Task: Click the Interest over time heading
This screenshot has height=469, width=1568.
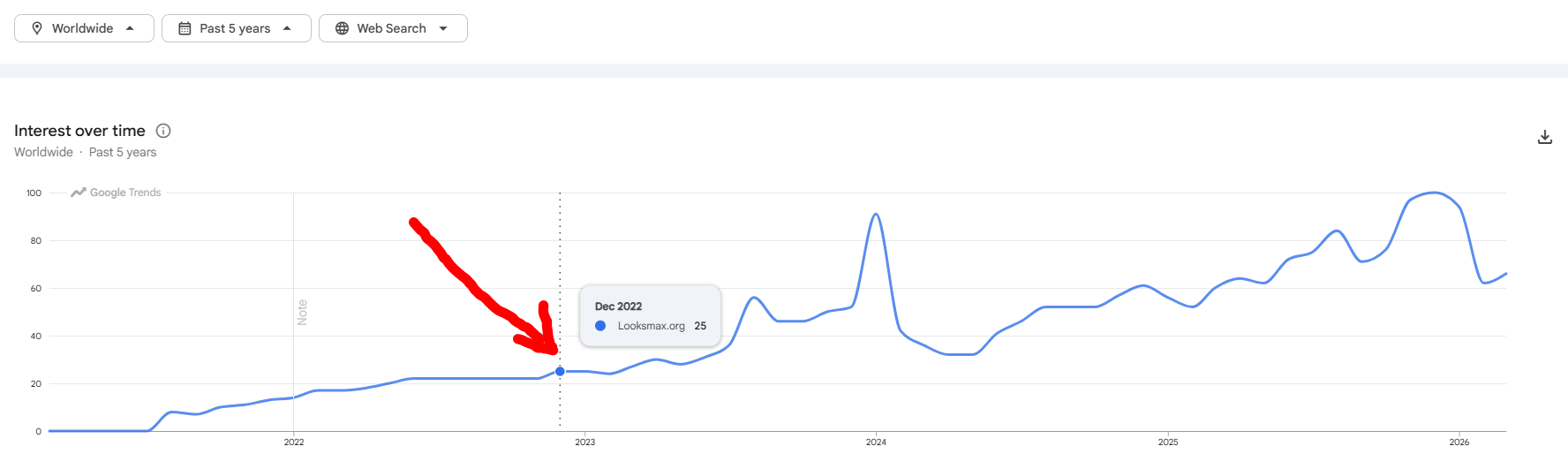Action: tap(79, 131)
